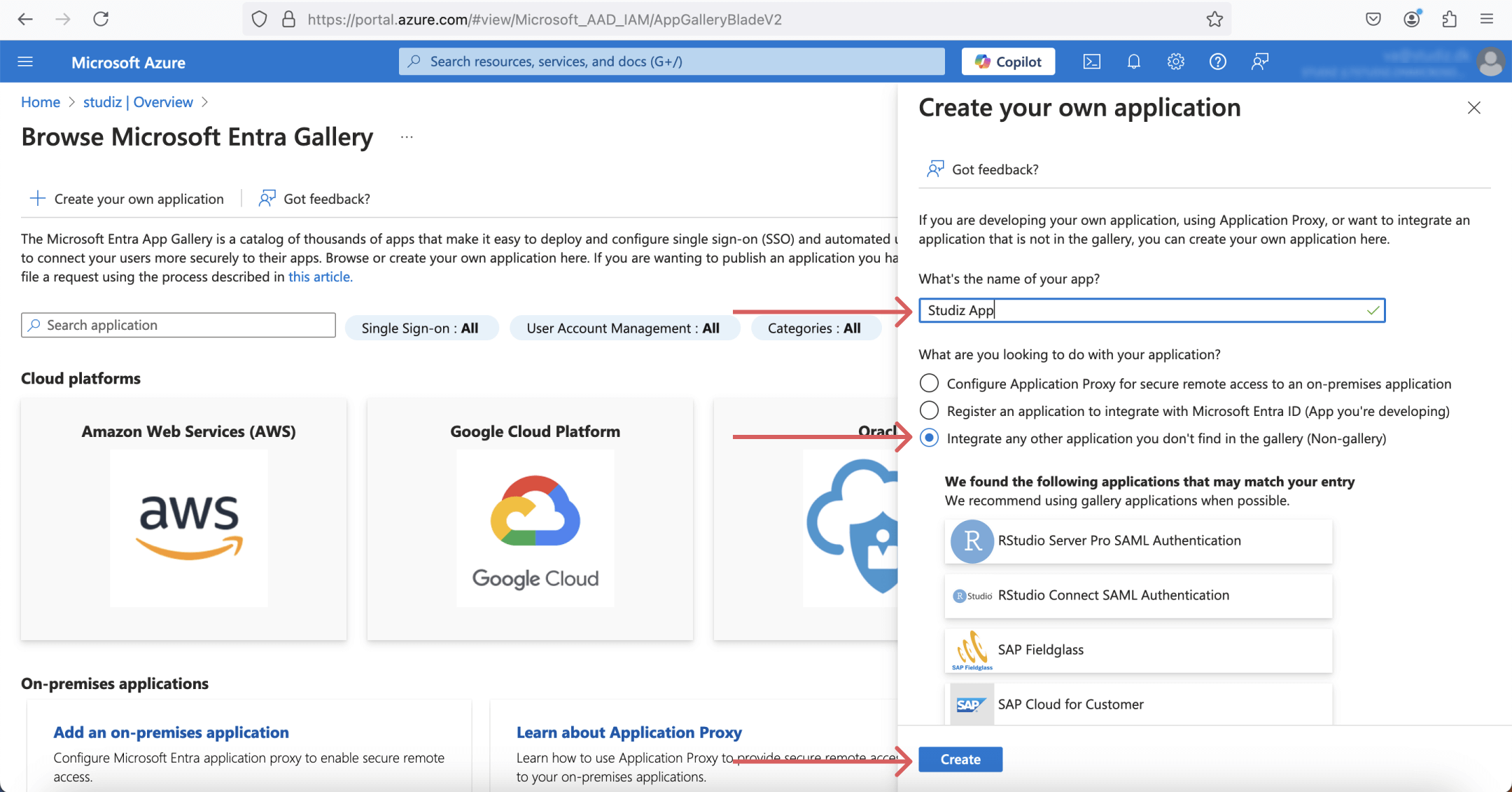1512x792 pixels.
Task: Go to the studiz | Overview breadcrumb
Action: [138, 102]
